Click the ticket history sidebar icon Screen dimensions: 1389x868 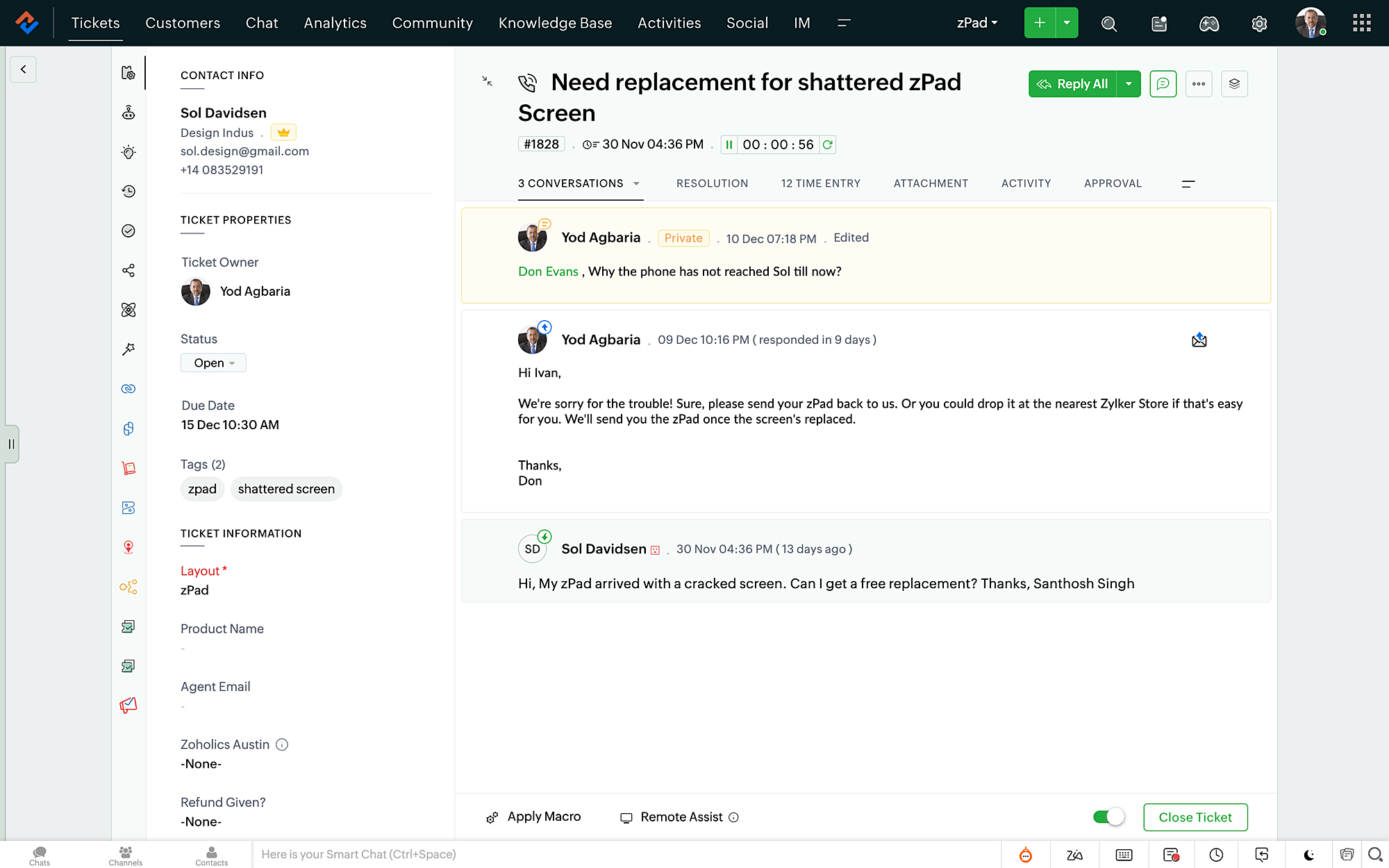pos(128,192)
